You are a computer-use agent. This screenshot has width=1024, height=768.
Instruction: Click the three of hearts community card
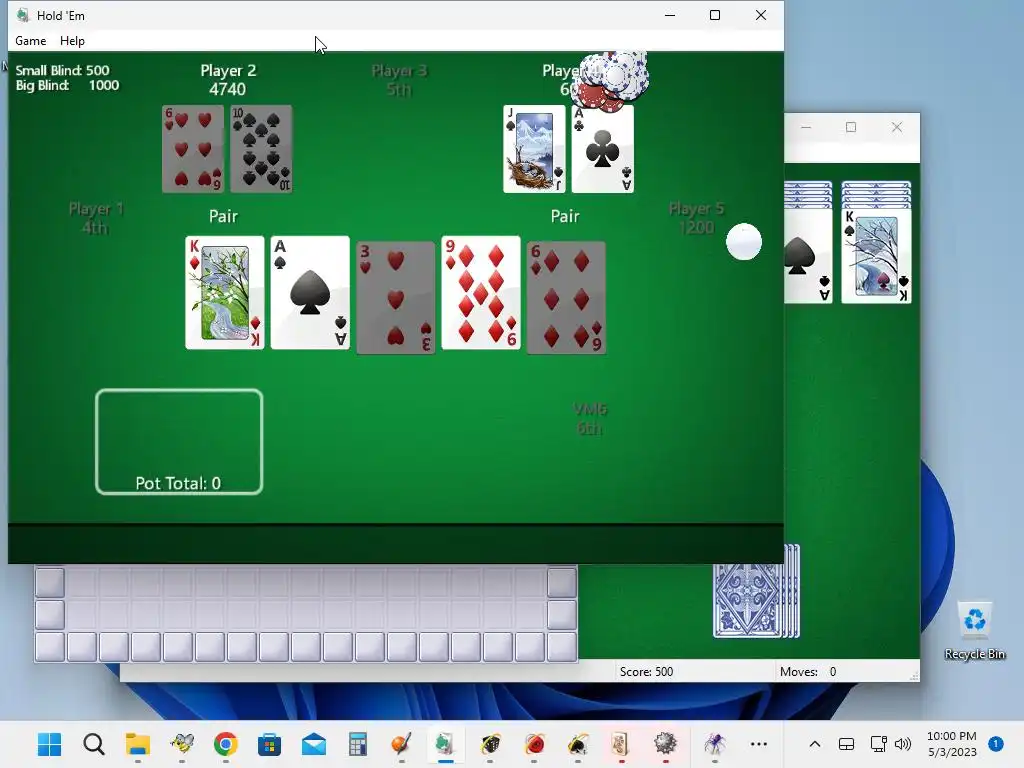click(396, 297)
